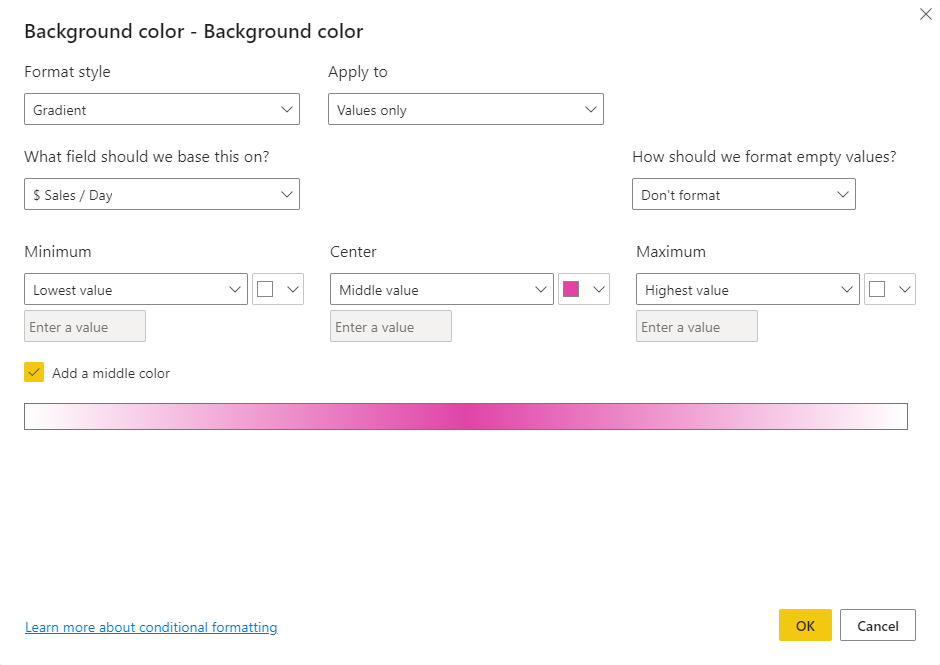Click the Cancel button

[x=878, y=625]
